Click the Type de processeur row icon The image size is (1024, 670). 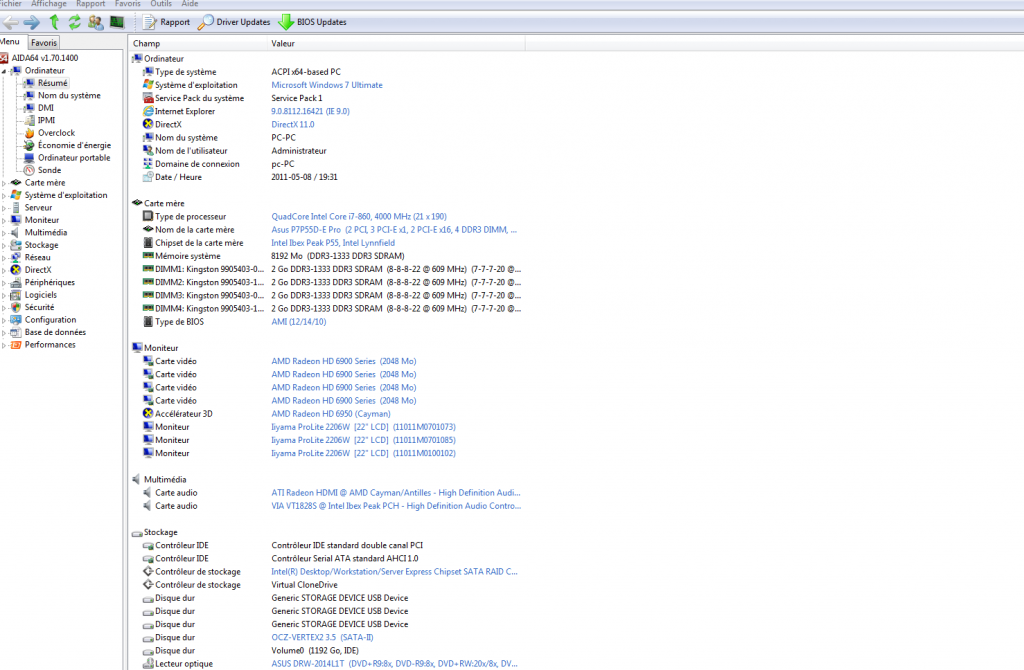point(148,216)
